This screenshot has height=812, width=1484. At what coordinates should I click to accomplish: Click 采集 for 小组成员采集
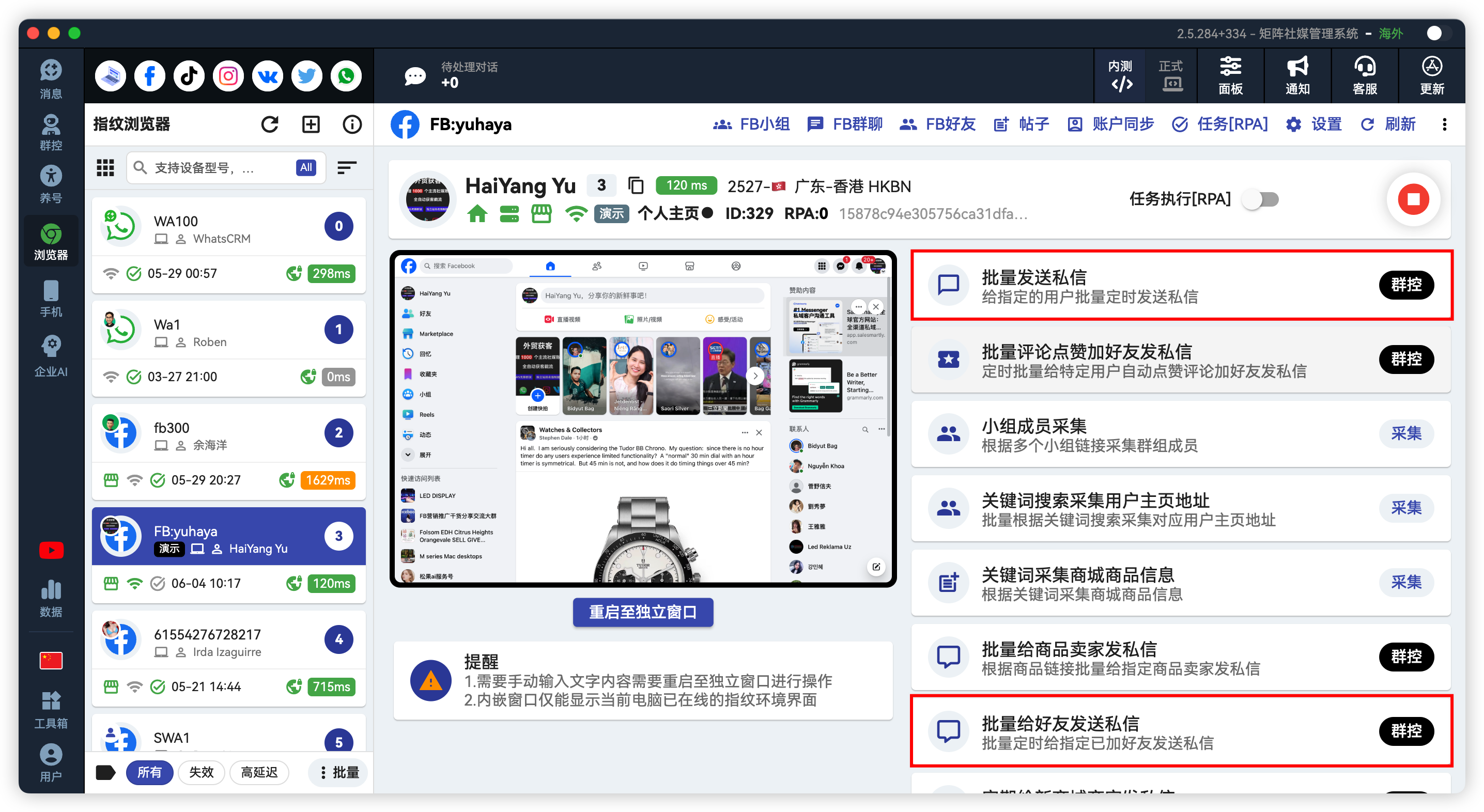1406,433
